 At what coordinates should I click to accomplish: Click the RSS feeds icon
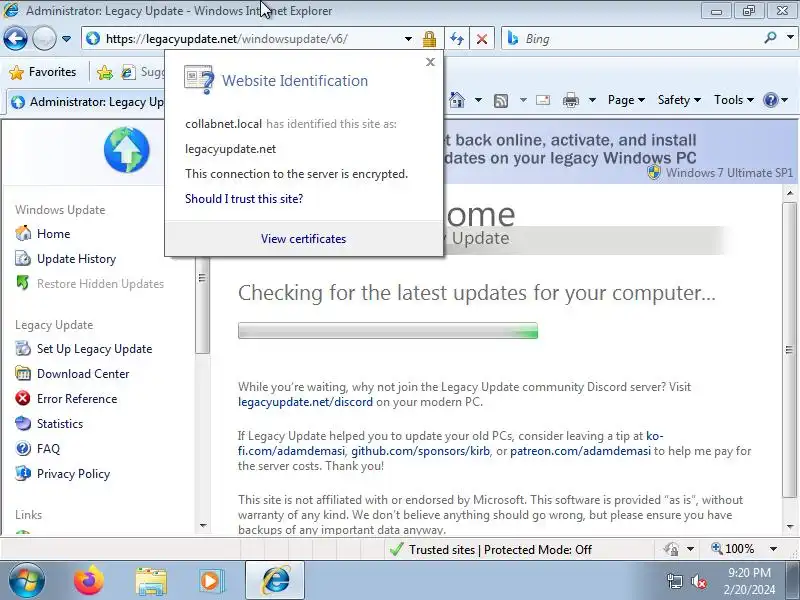pos(501,101)
